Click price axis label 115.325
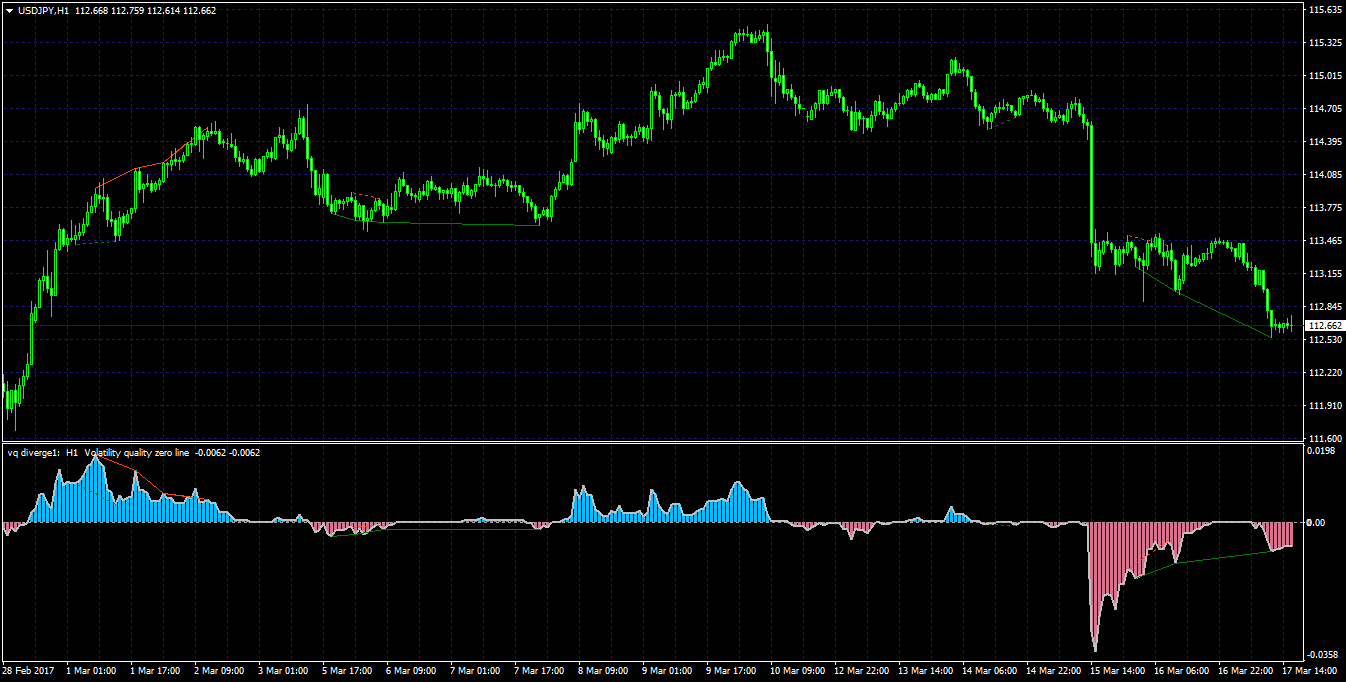1346x682 pixels. [1324, 43]
